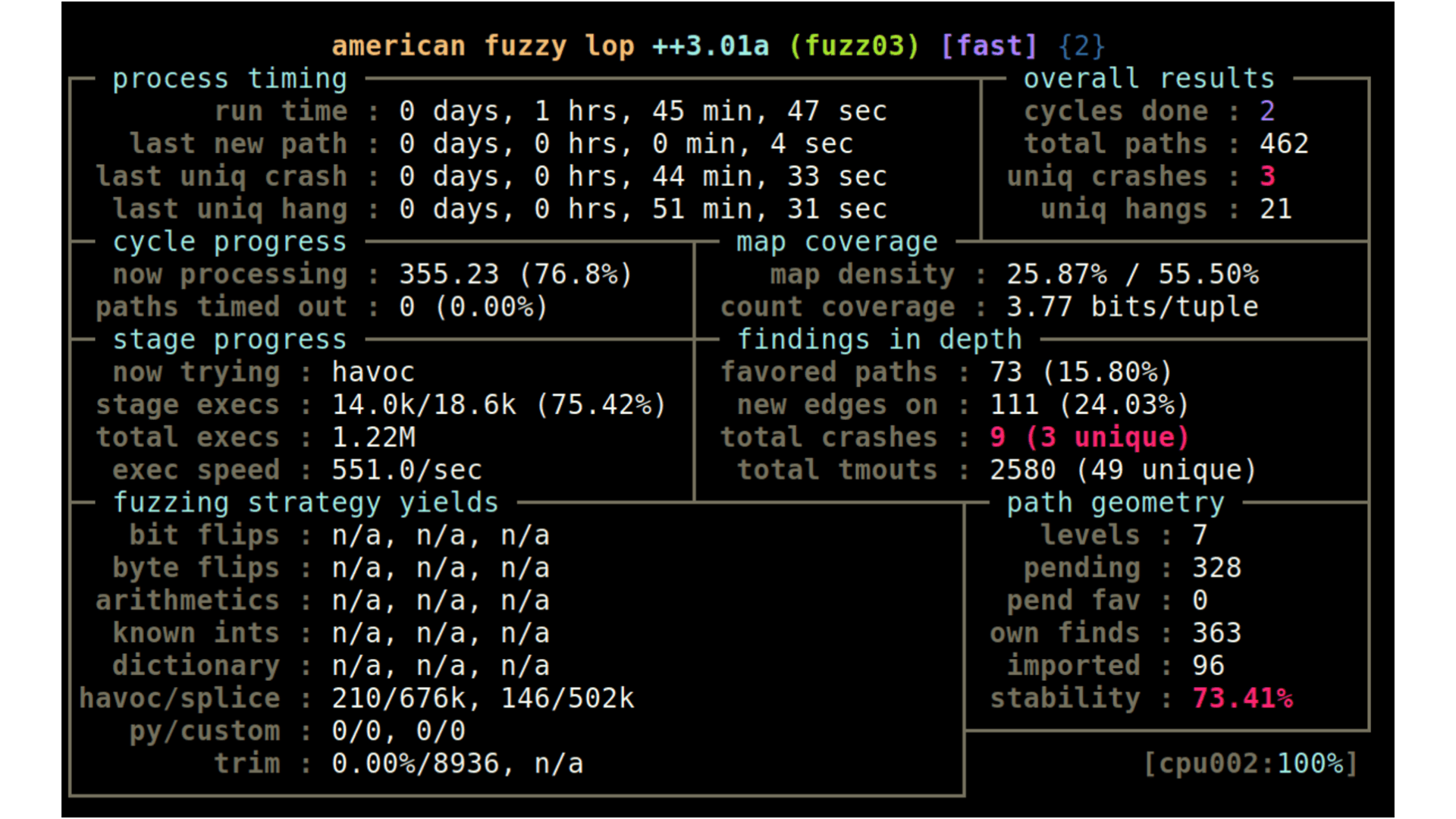The width and height of the screenshot is (1456, 819).
Task: Click the paths timed out value 0 (0.00%)
Action: [x=473, y=307]
